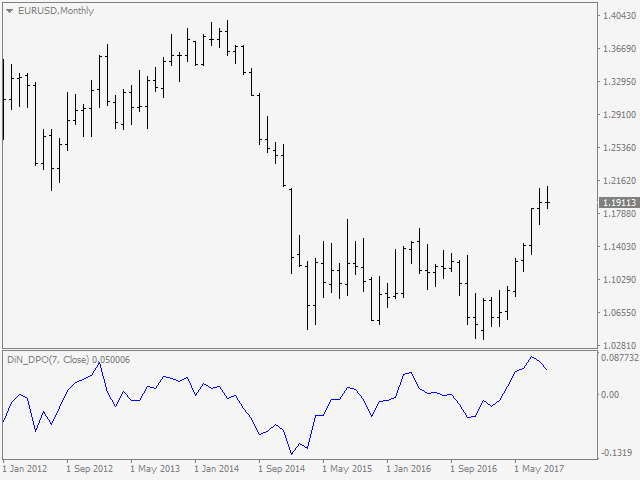The height and width of the screenshot is (480, 640).
Task: Select price level 1.32950 on scale
Action: [620, 82]
